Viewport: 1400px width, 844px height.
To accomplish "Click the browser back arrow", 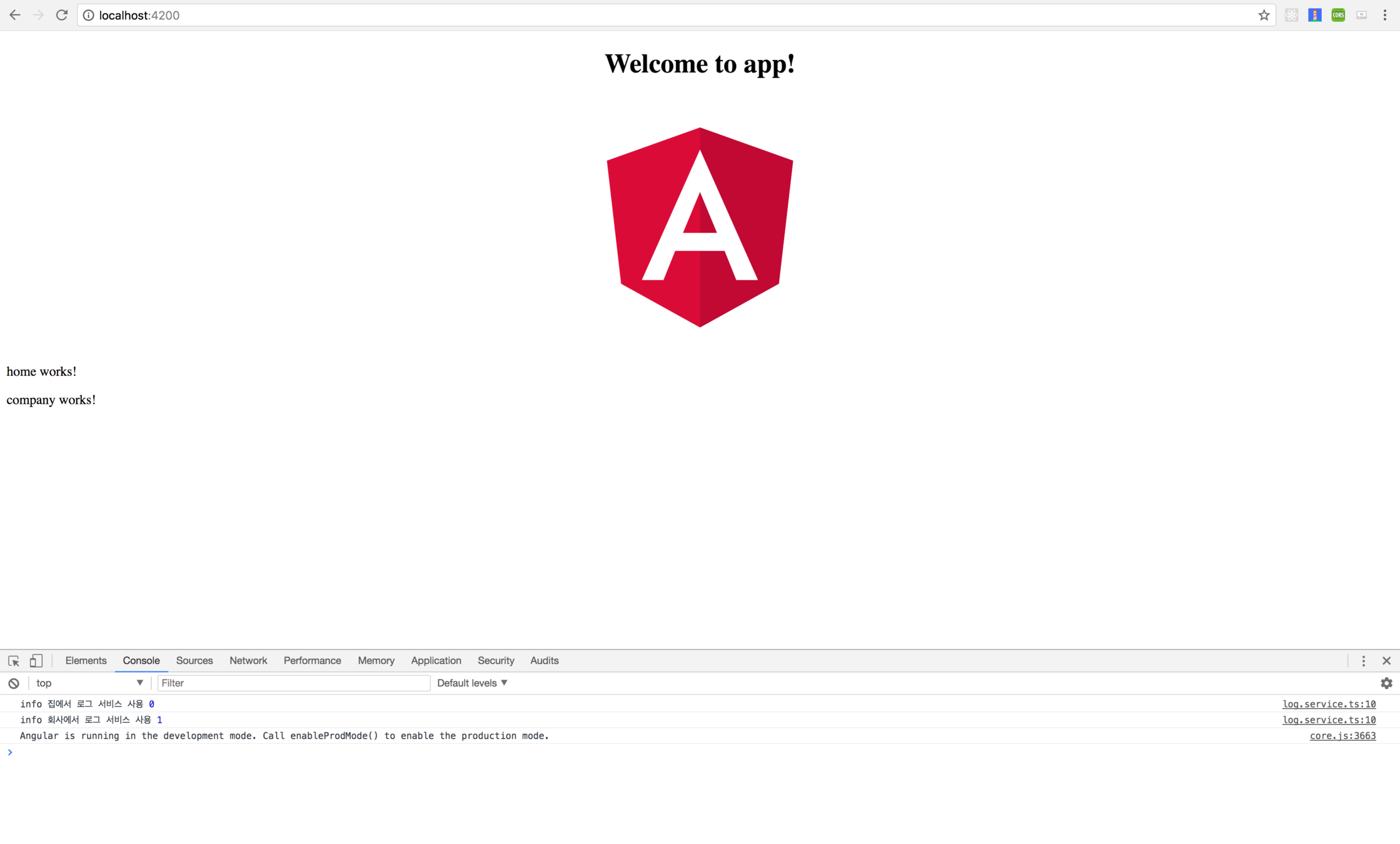I will click(x=15, y=15).
